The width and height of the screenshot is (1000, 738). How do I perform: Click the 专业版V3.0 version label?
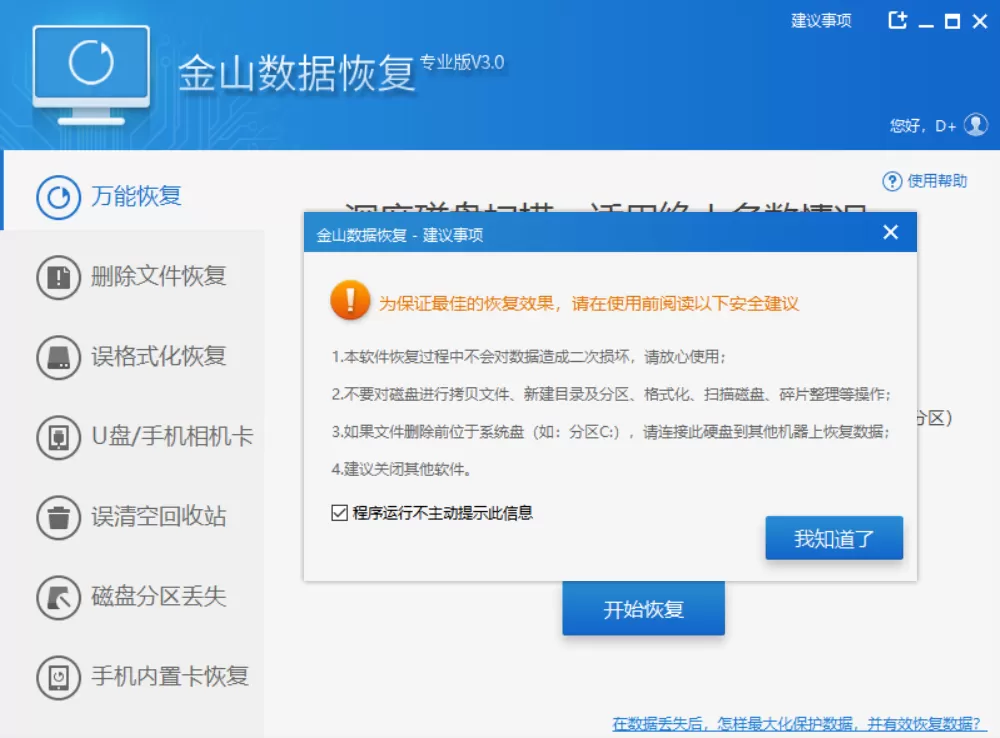[462, 63]
